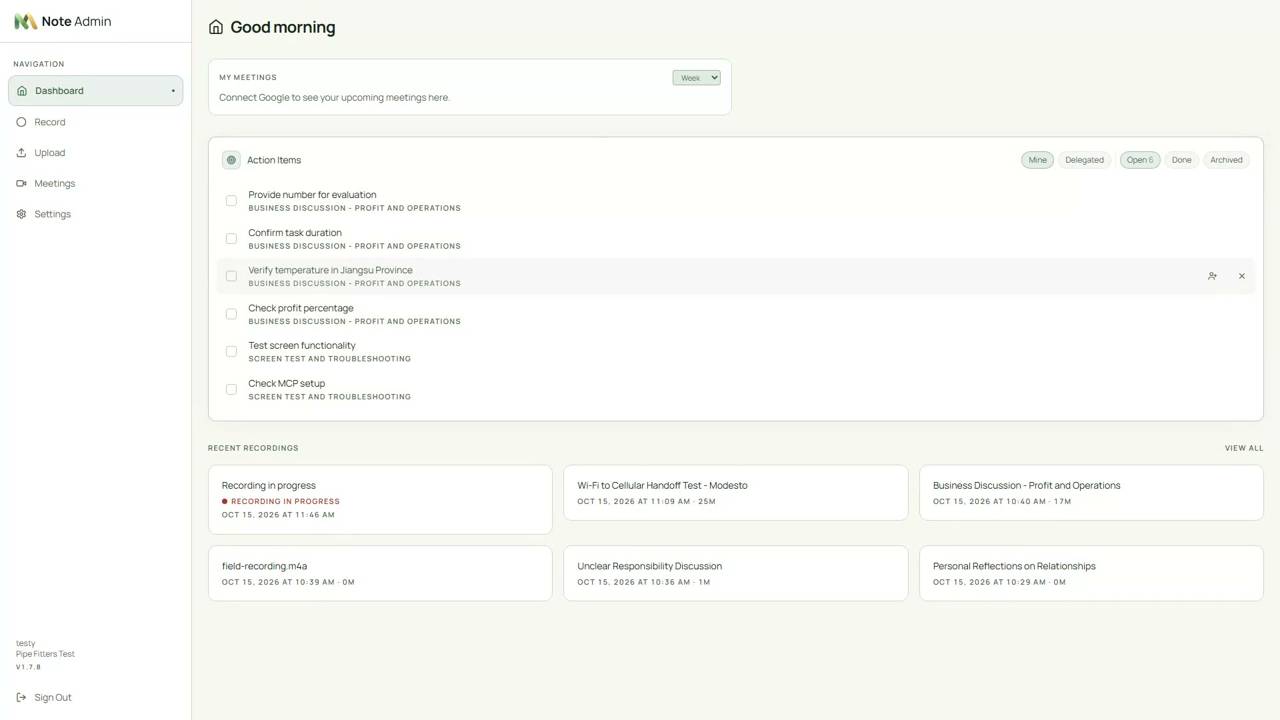The image size is (1280, 720).
Task: Select the Mine filter tab
Action: pyautogui.click(x=1037, y=160)
